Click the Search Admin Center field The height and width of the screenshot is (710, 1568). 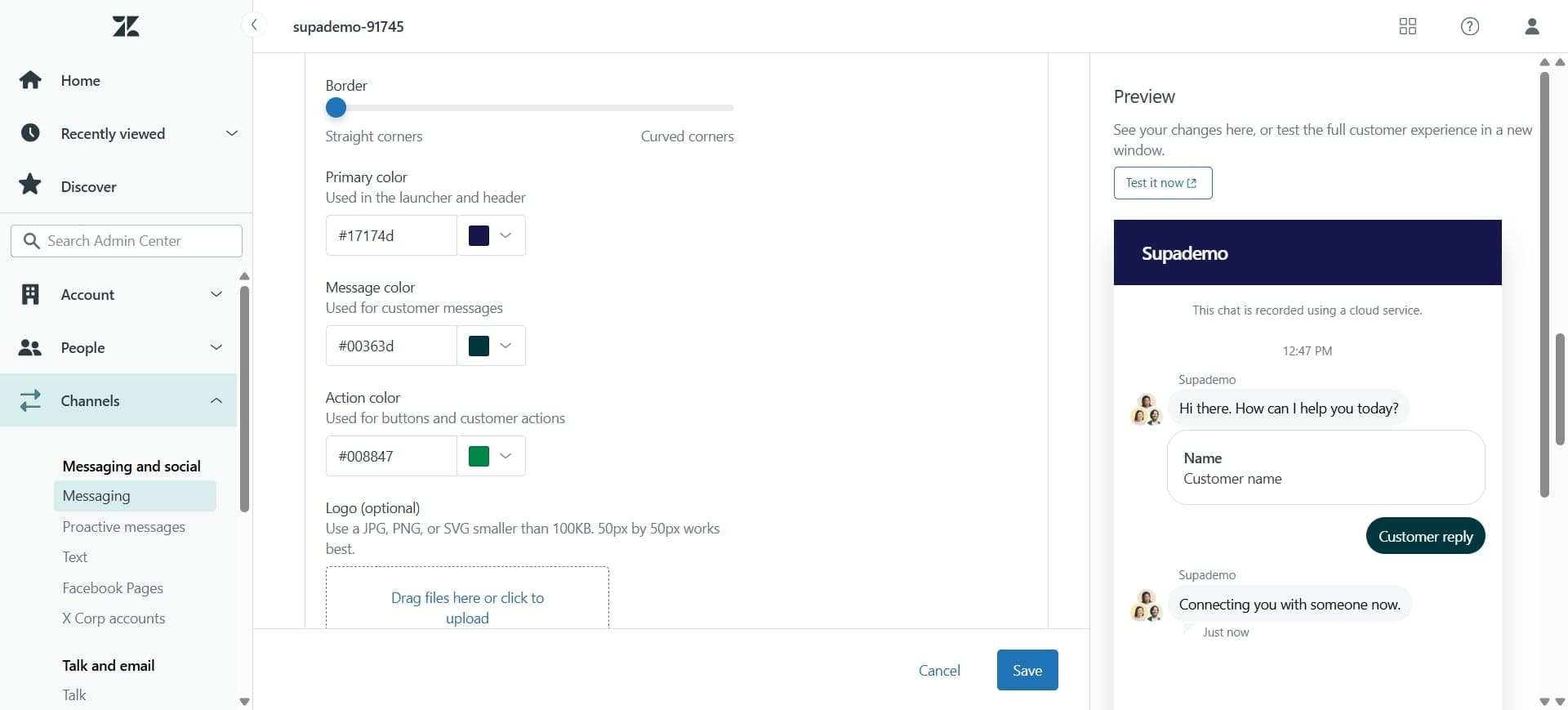[126, 241]
